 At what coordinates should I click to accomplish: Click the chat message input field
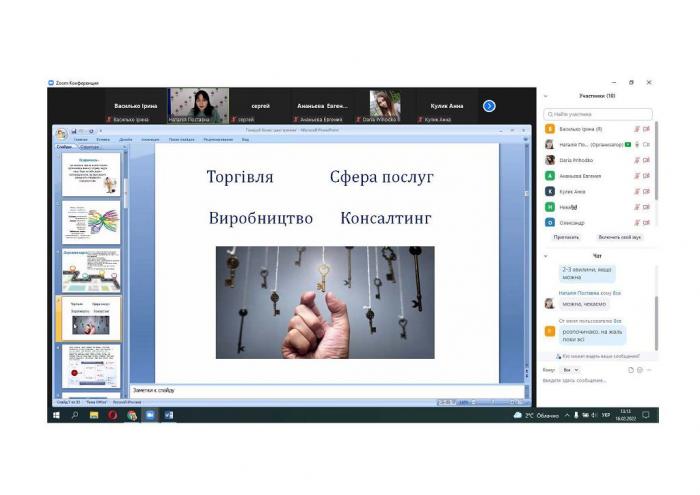[x=598, y=381]
